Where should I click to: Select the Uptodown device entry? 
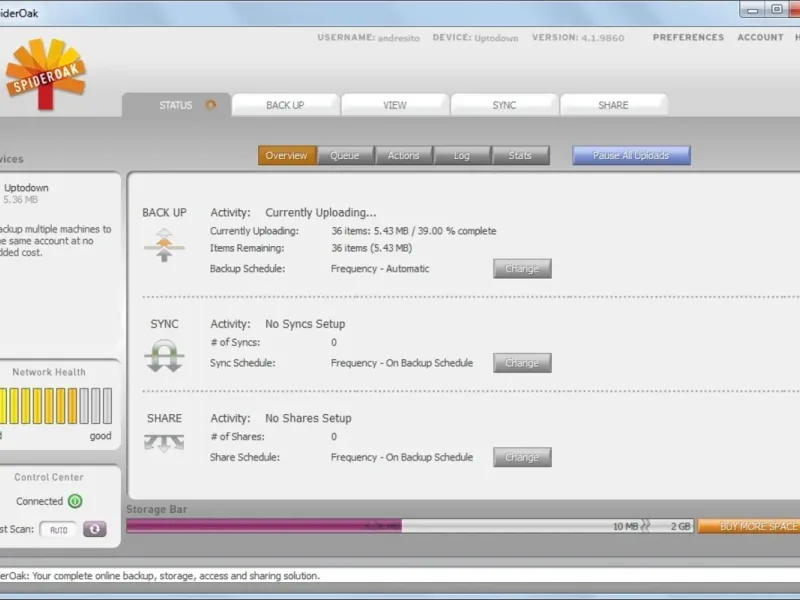[26, 193]
